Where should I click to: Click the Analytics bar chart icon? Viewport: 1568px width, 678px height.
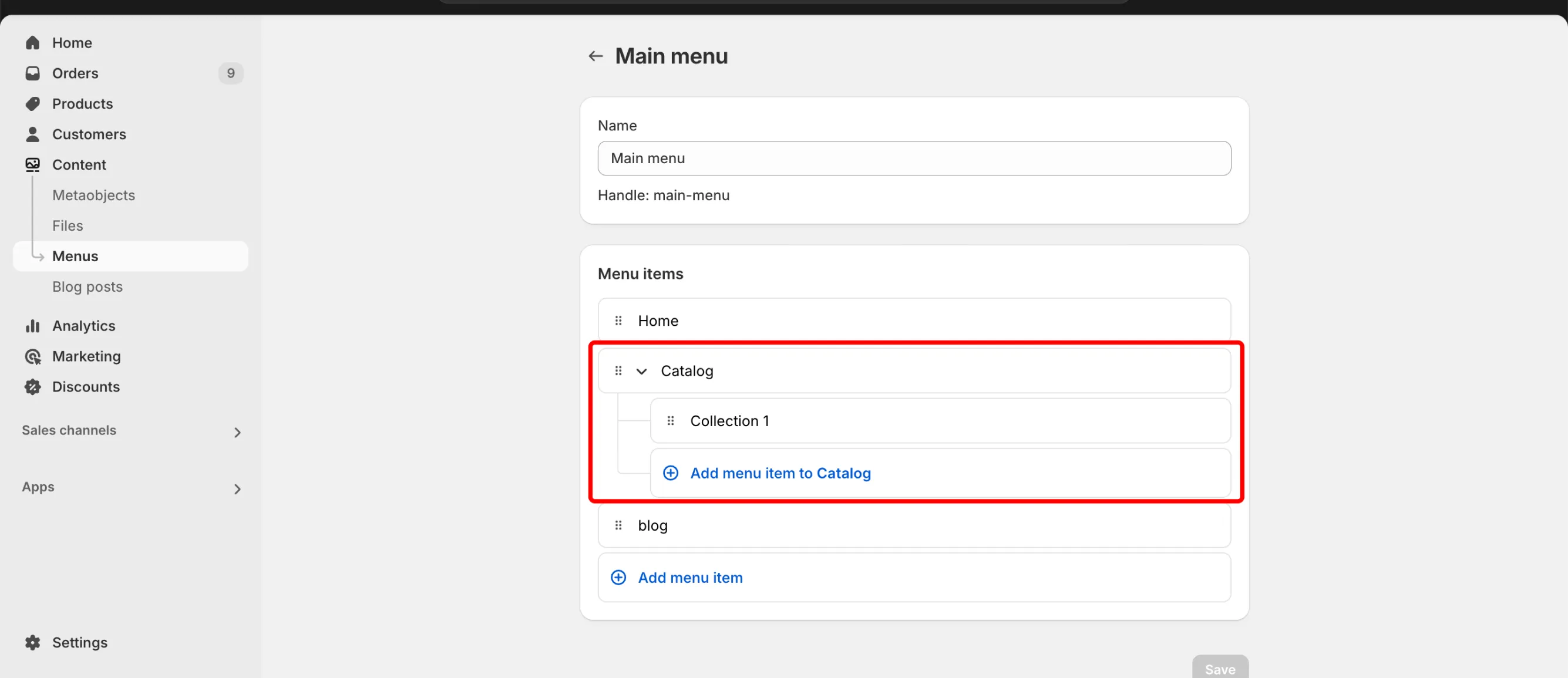coord(33,326)
